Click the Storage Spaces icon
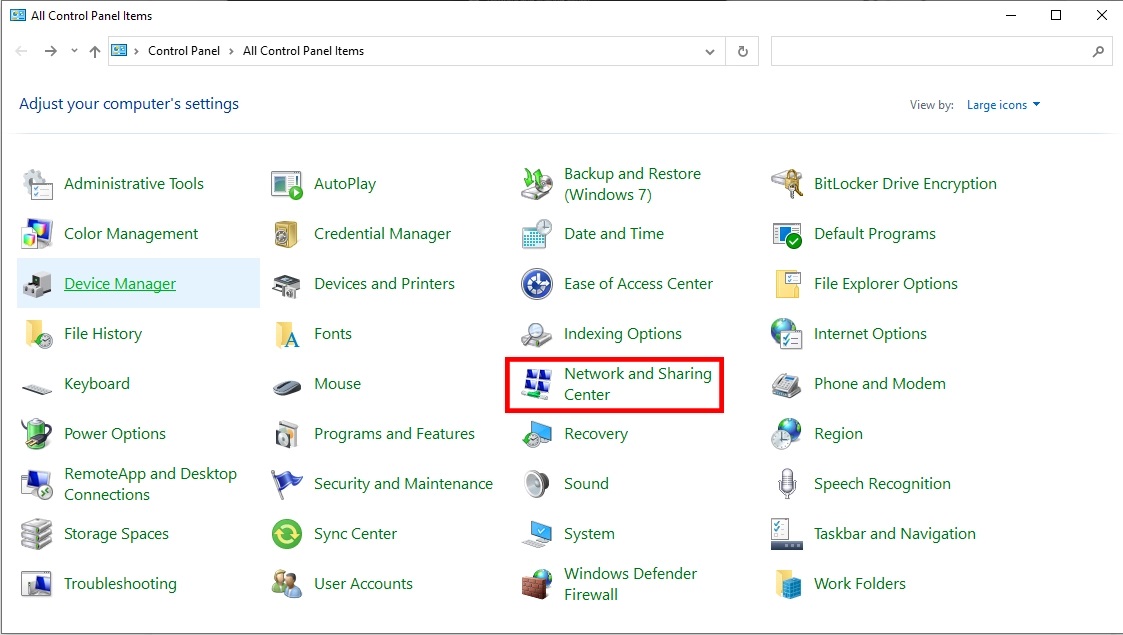1123x635 pixels. (37, 534)
